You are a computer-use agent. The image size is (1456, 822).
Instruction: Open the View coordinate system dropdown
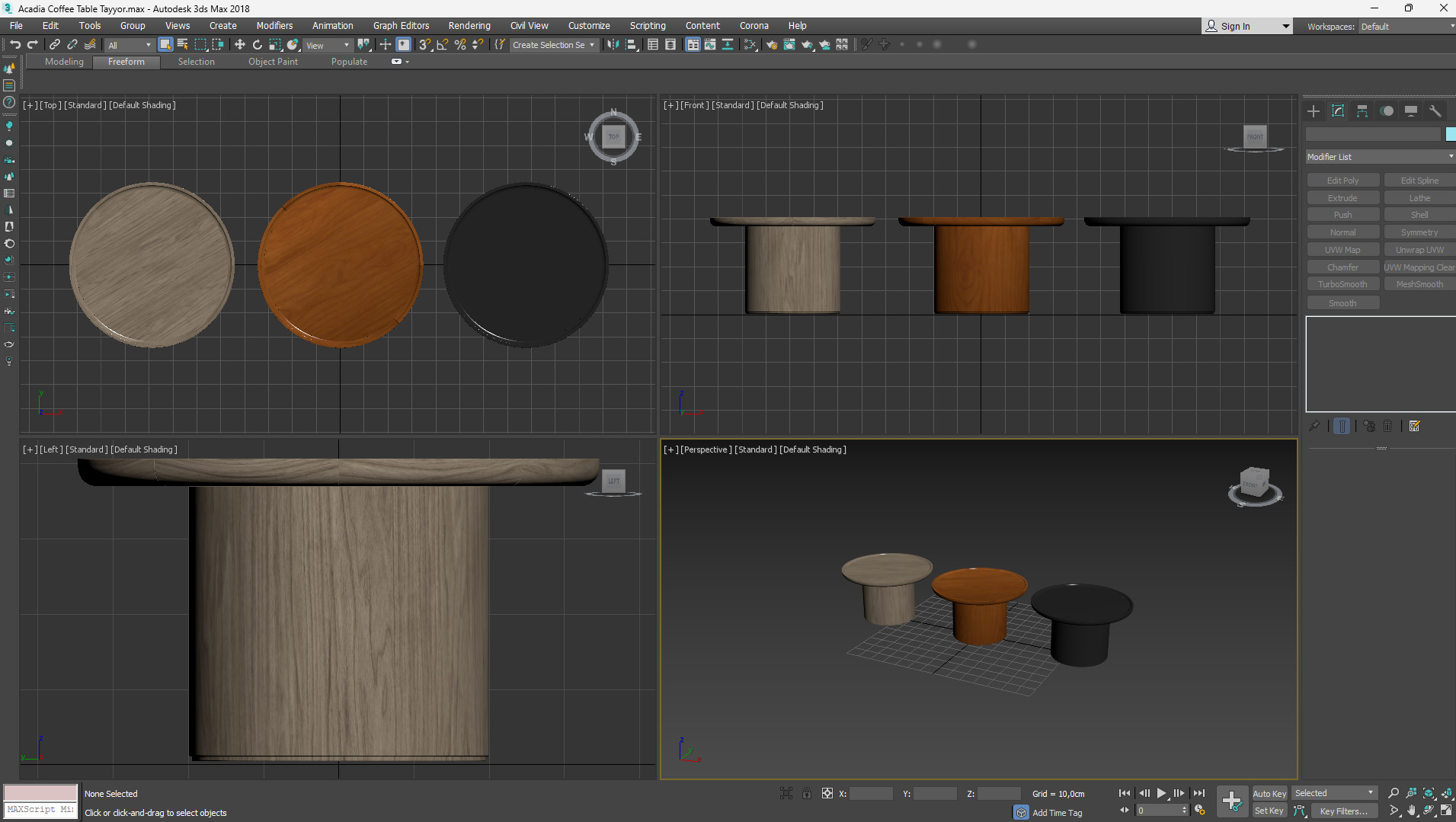tap(328, 45)
